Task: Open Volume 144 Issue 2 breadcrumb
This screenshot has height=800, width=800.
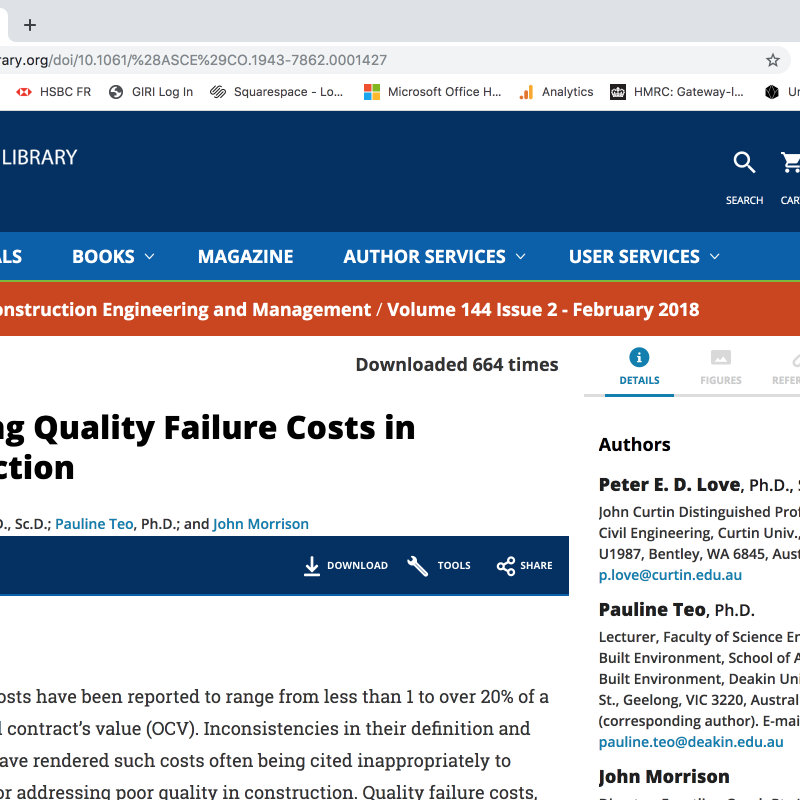Action: pos(543,309)
